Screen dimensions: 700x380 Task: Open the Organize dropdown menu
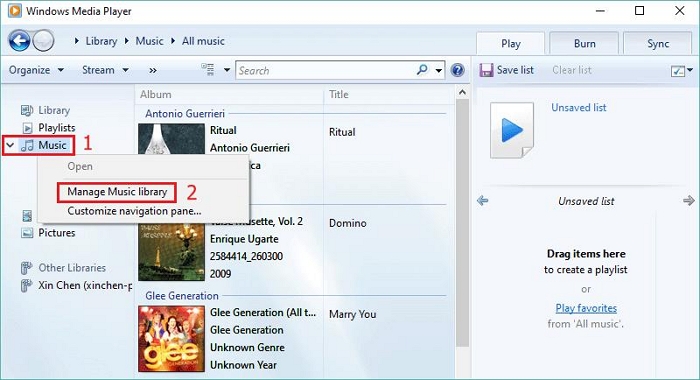[37, 70]
